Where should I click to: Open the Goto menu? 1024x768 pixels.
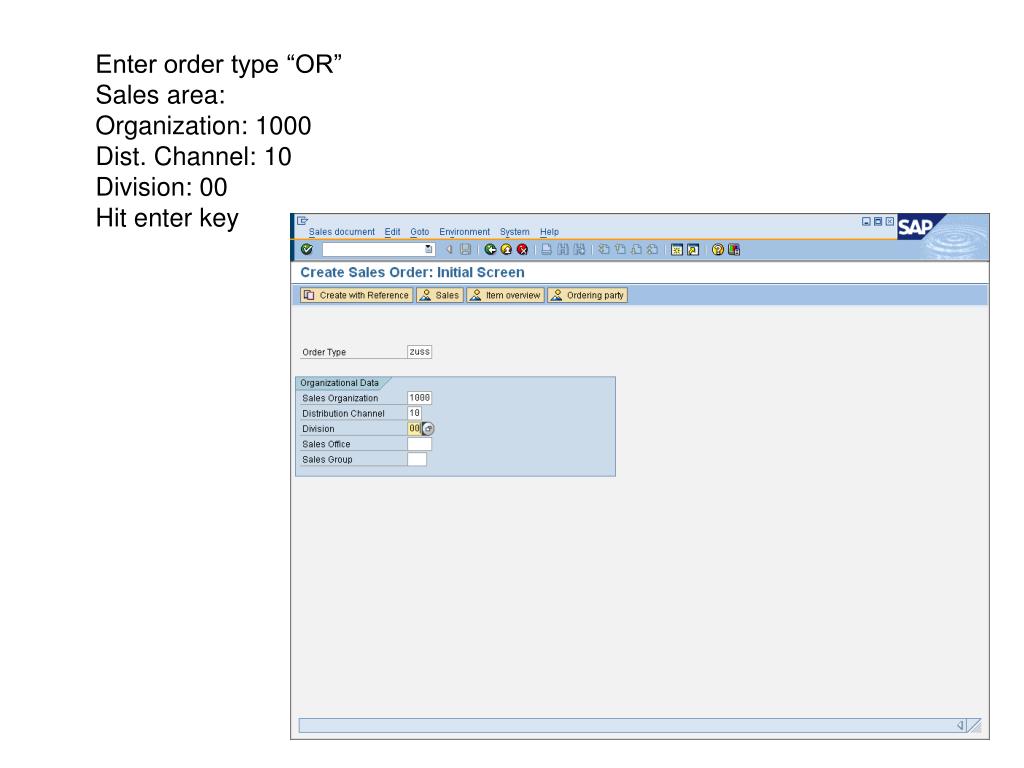click(x=420, y=232)
